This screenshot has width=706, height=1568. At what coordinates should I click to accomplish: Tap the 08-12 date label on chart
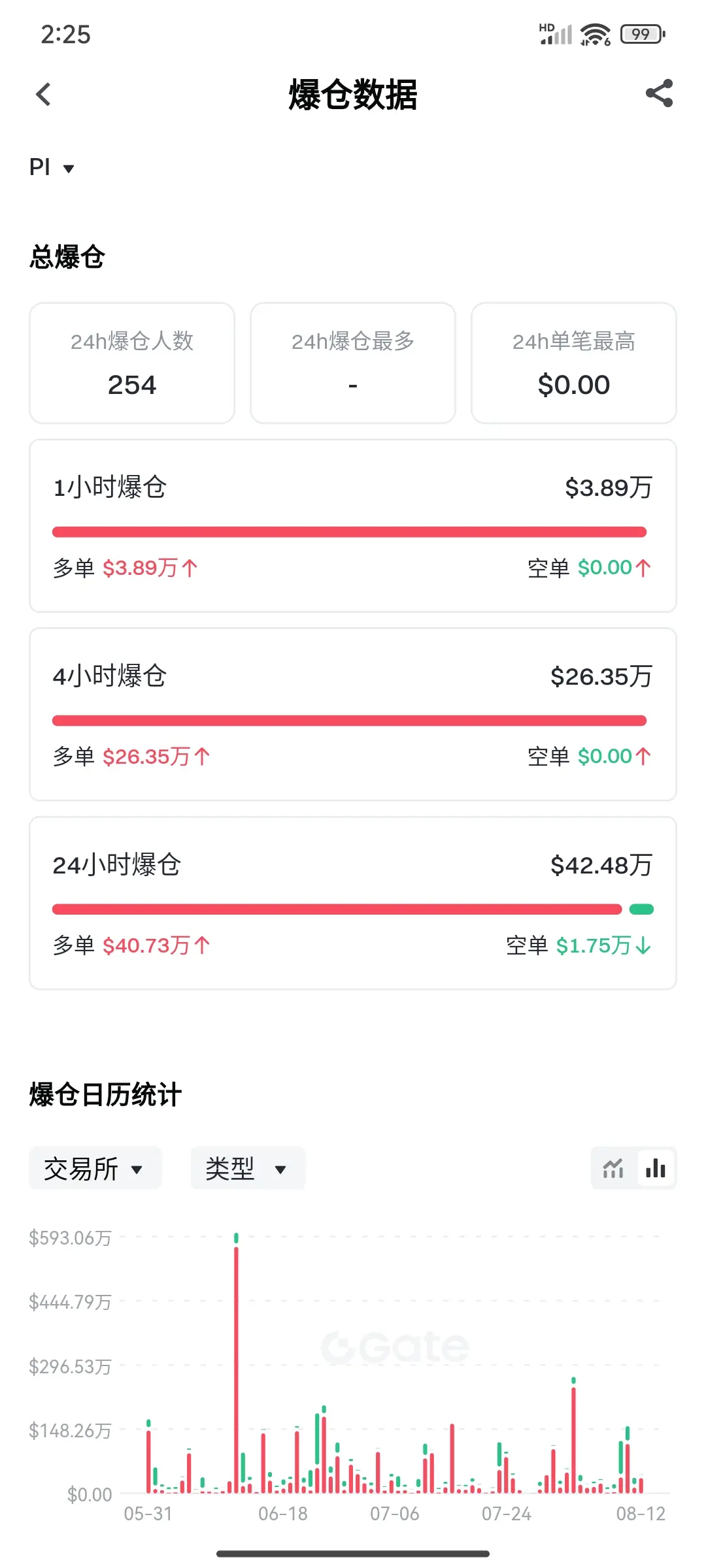click(x=641, y=1514)
